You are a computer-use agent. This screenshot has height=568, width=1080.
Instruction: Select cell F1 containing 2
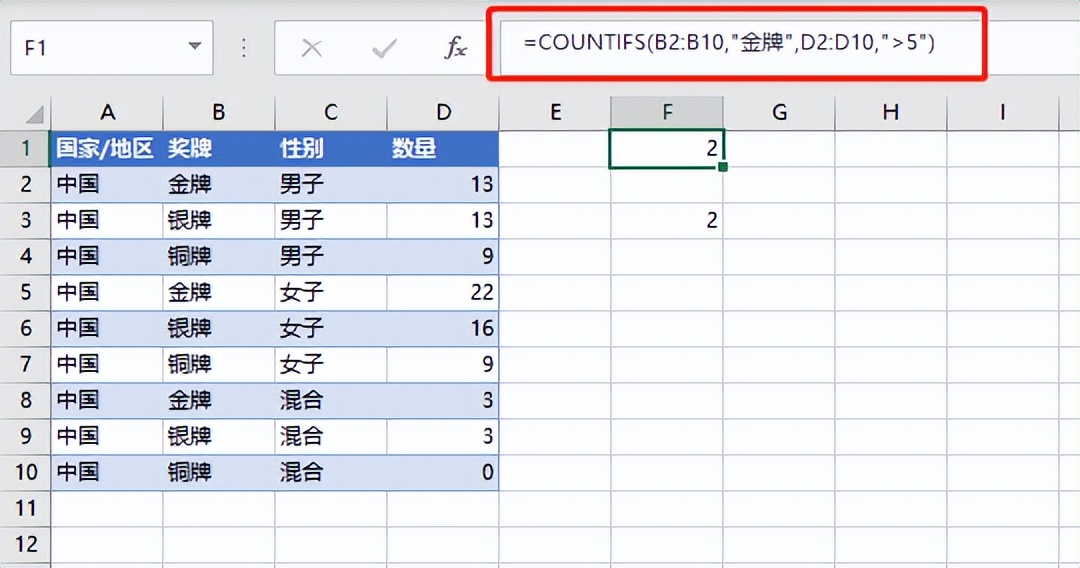(667, 148)
